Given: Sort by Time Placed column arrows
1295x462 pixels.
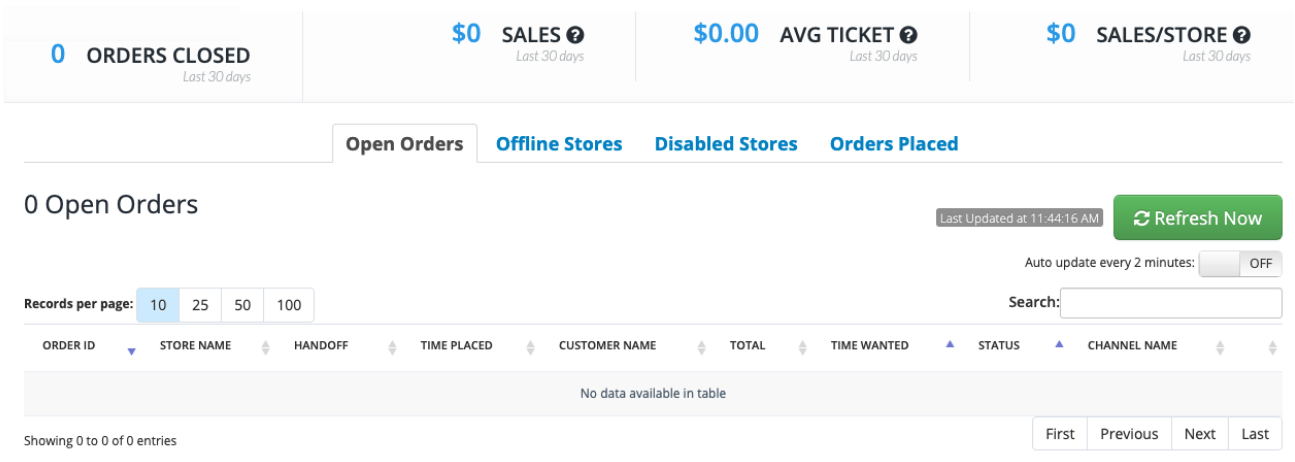Looking at the screenshot, I should click(x=529, y=347).
